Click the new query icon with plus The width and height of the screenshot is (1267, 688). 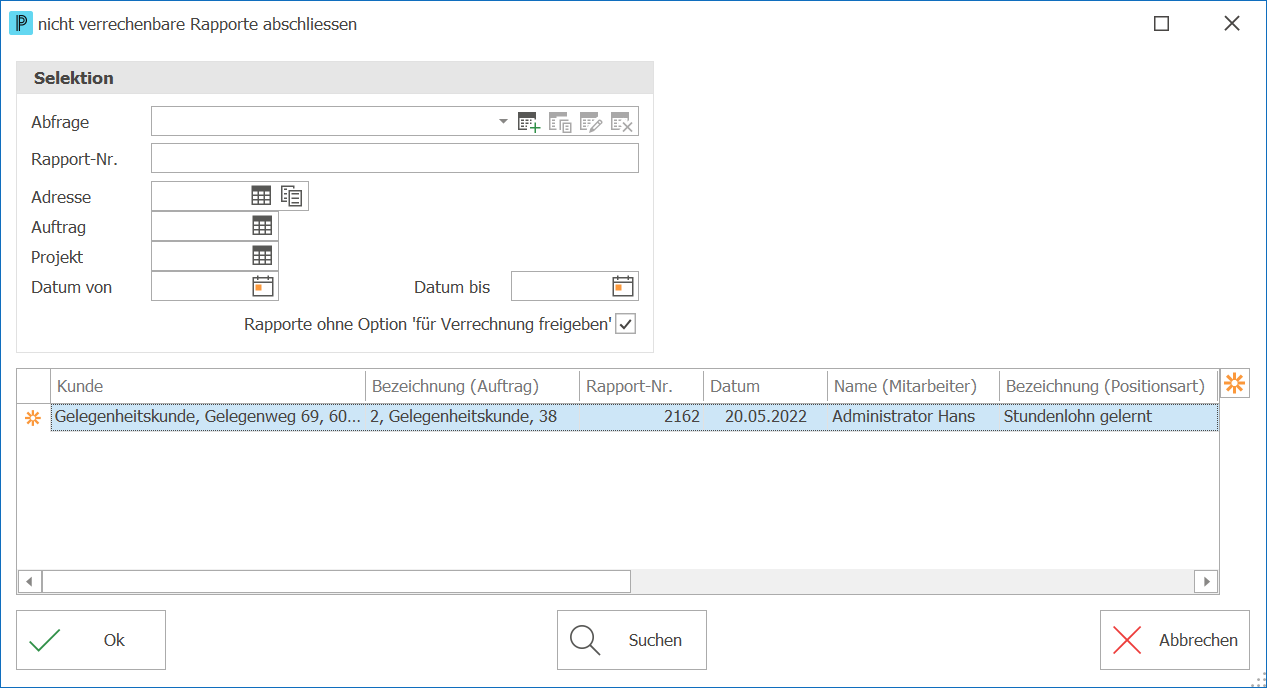tap(529, 123)
